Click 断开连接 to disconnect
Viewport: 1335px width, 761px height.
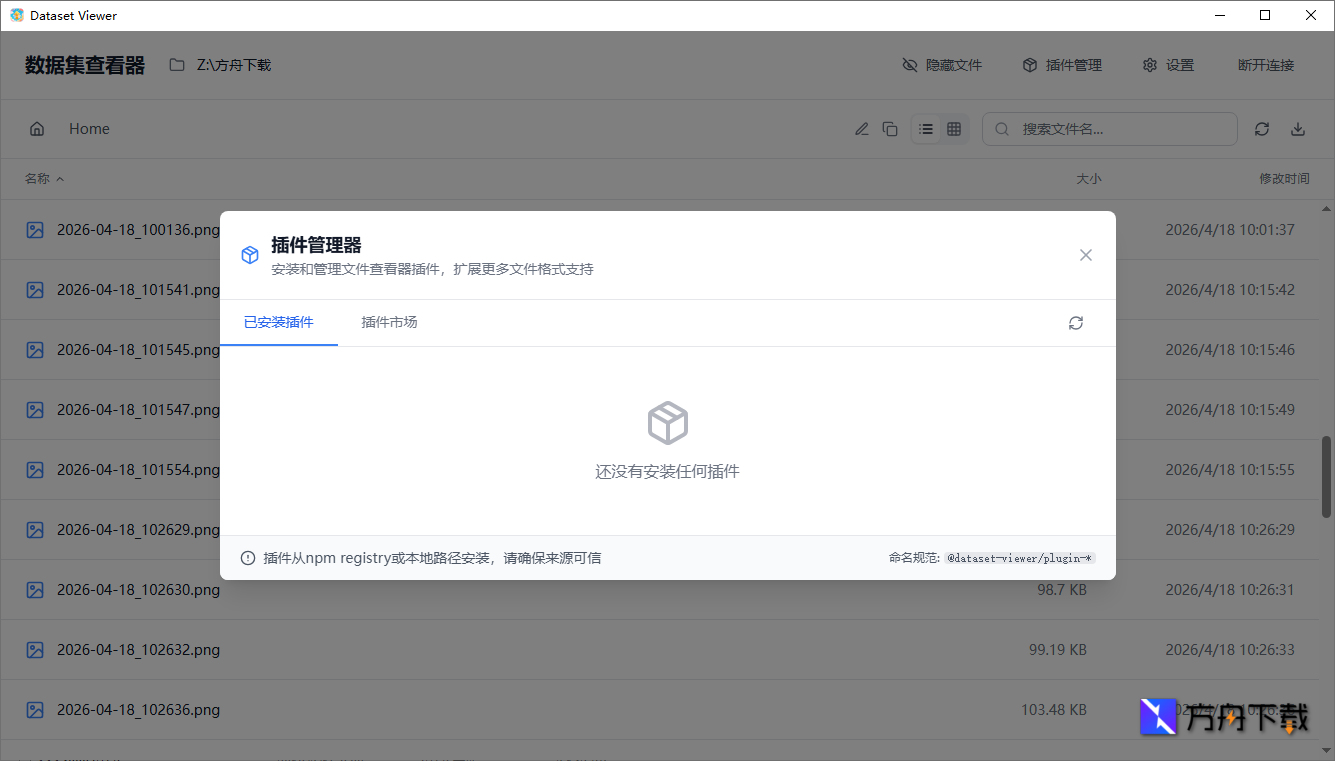[x=1265, y=64]
